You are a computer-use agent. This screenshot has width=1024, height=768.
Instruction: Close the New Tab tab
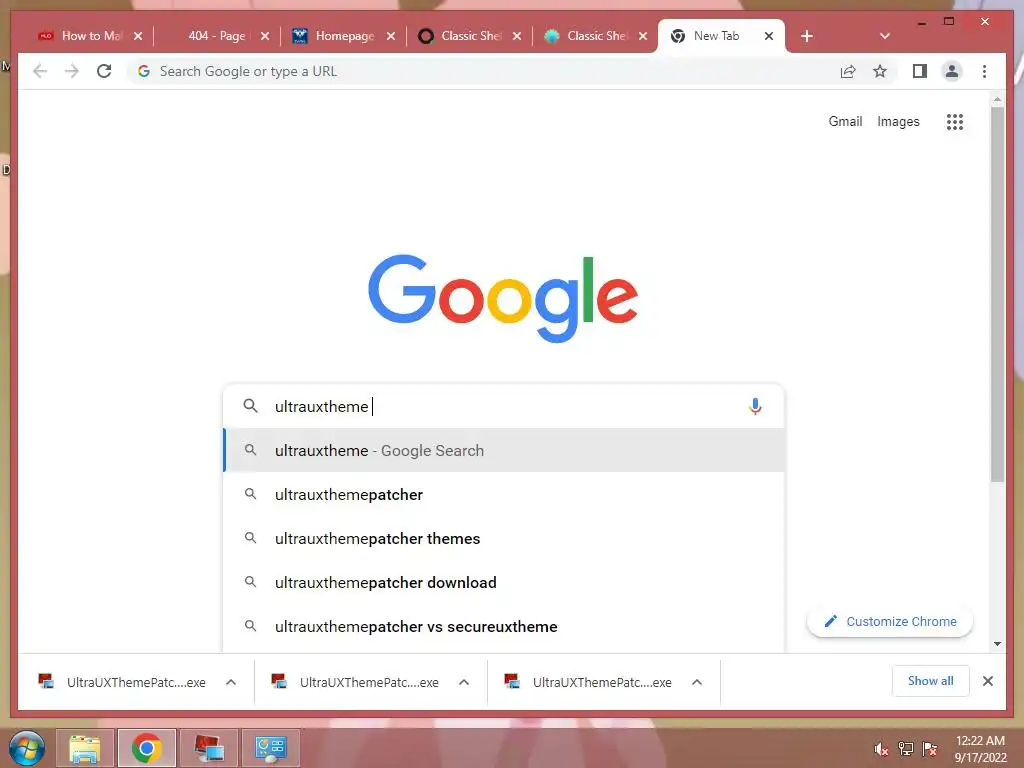click(x=769, y=36)
